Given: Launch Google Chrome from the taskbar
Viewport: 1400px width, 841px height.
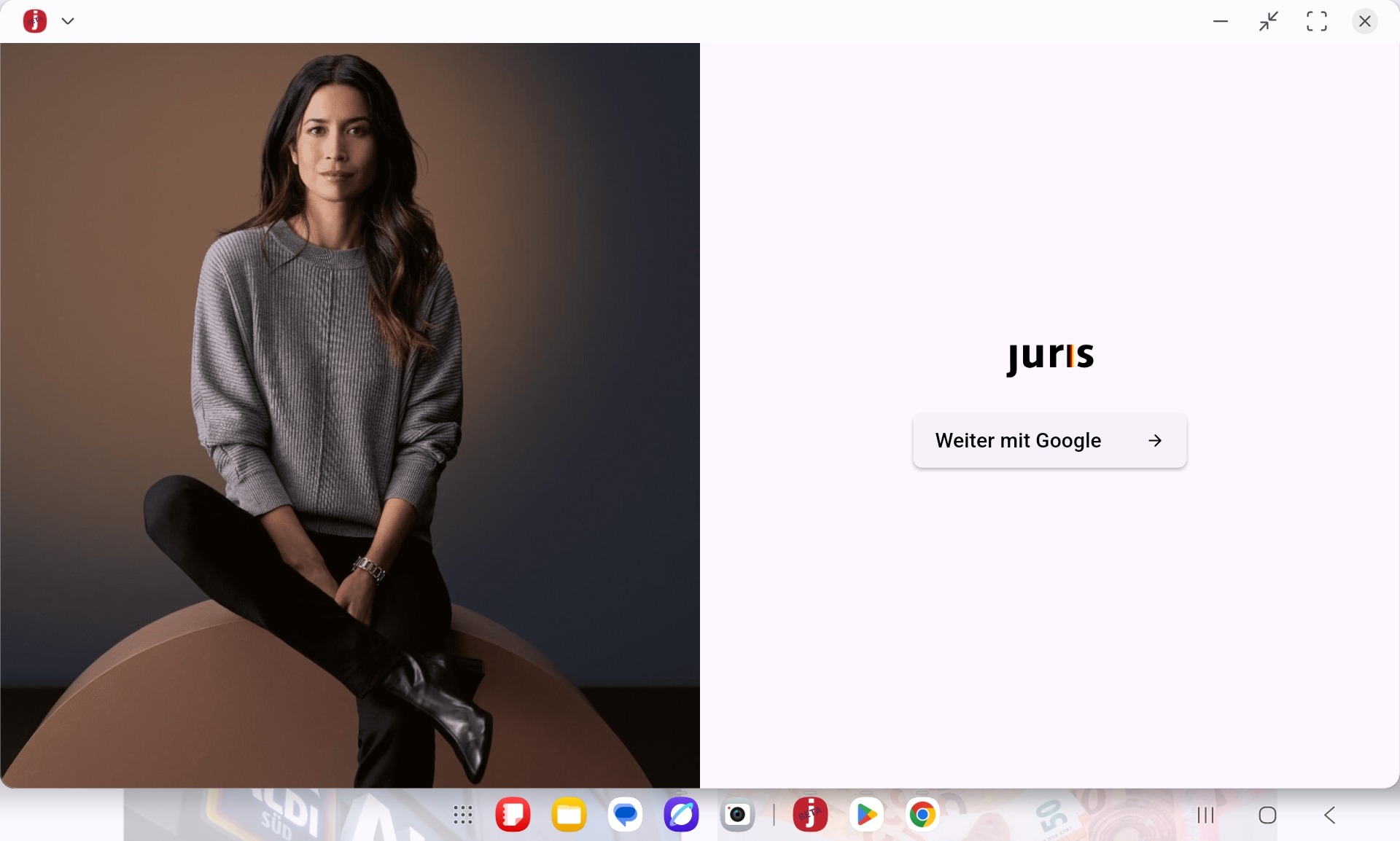Looking at the screenshot, I should [x=922, y=815].
